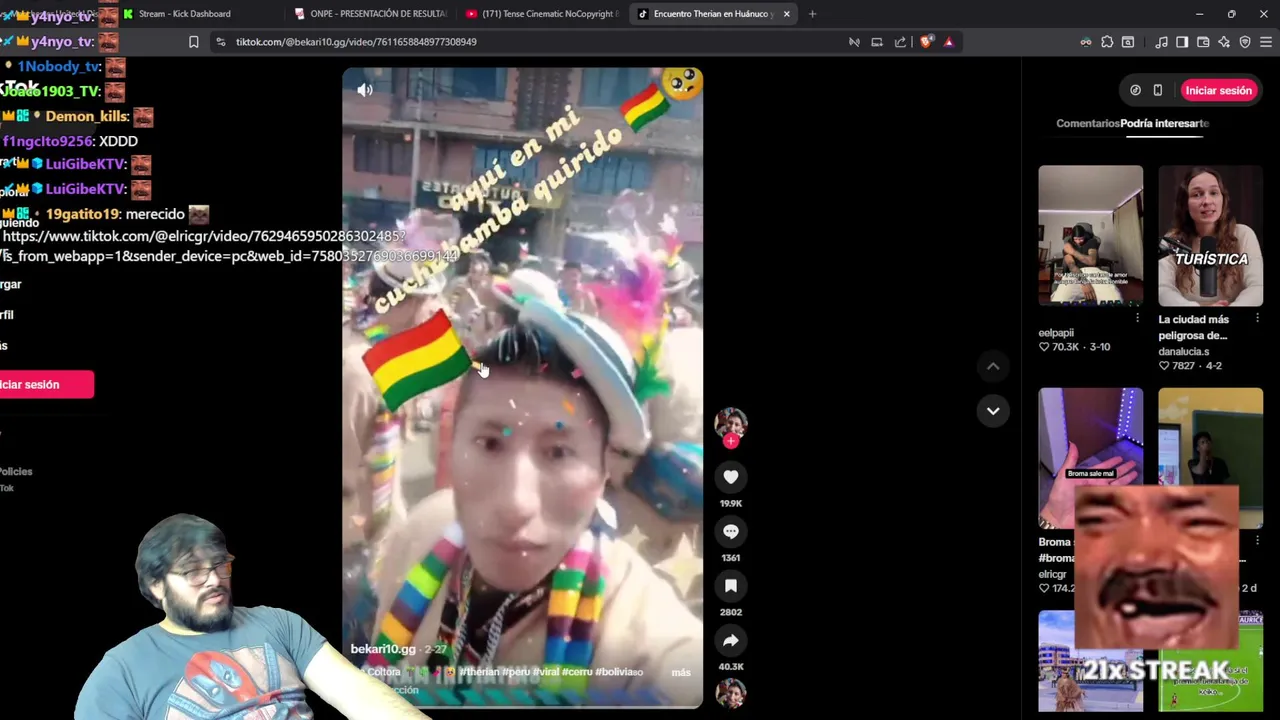The image size is (1280, 720).
Task: Open the eelpapii creator name
Action: point(1056,333)
